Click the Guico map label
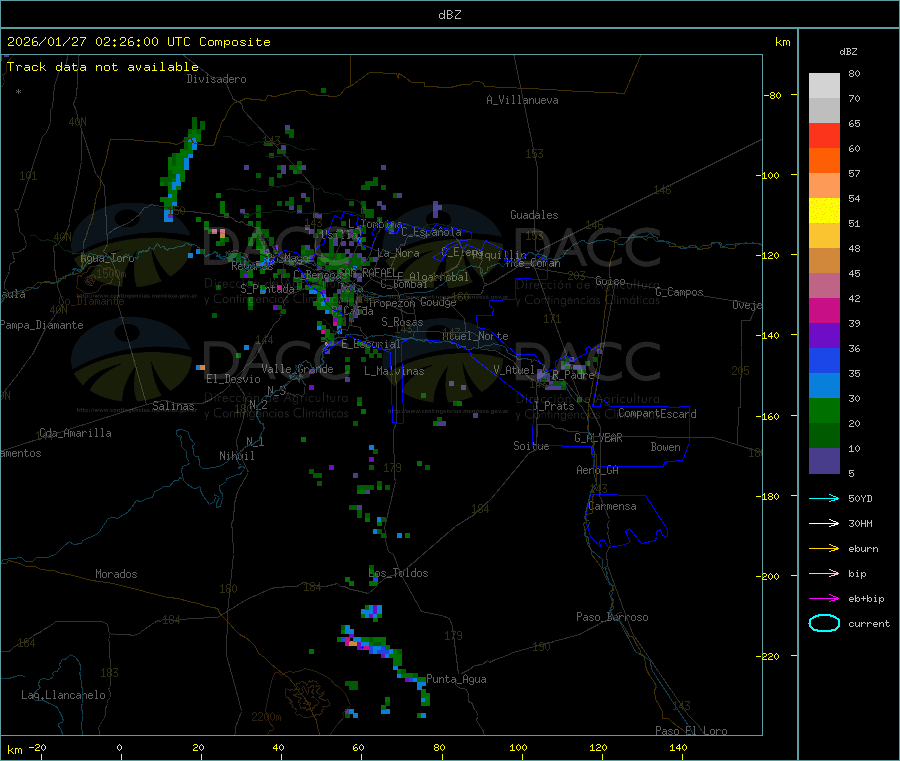The image size is (900, 761). pyautogui.click(x=610, y=282)
